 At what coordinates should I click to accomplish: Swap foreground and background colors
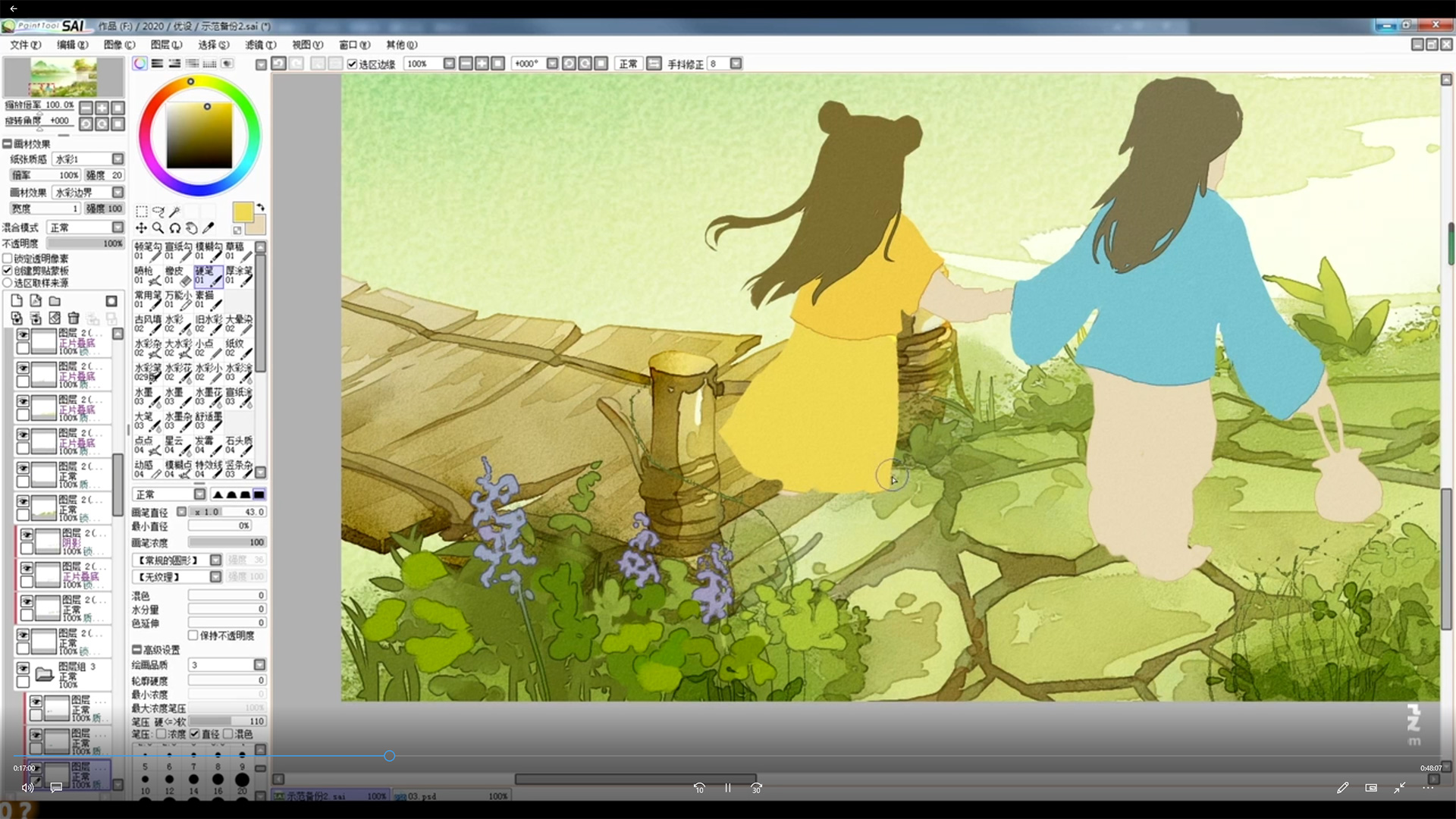(261, 207)
